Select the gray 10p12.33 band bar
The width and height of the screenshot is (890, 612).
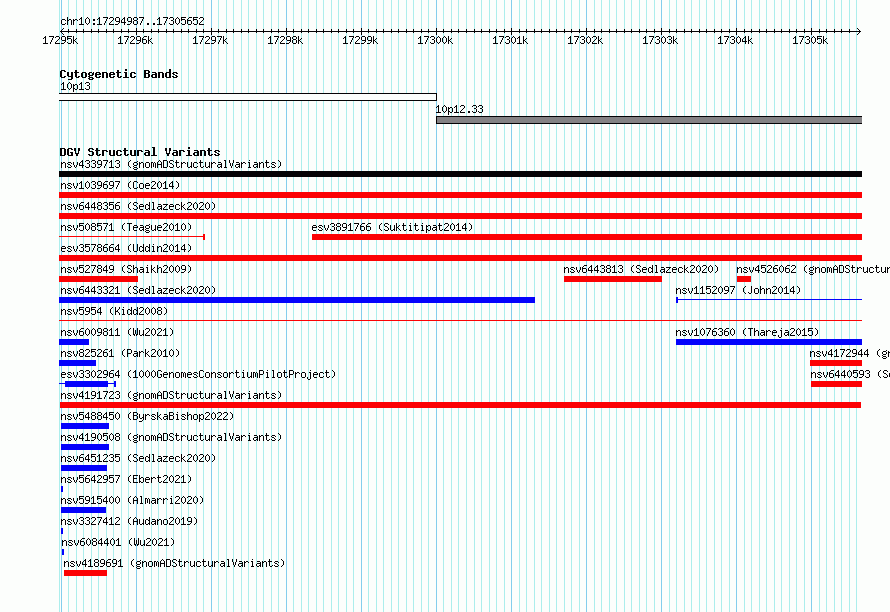pos(649,120)
